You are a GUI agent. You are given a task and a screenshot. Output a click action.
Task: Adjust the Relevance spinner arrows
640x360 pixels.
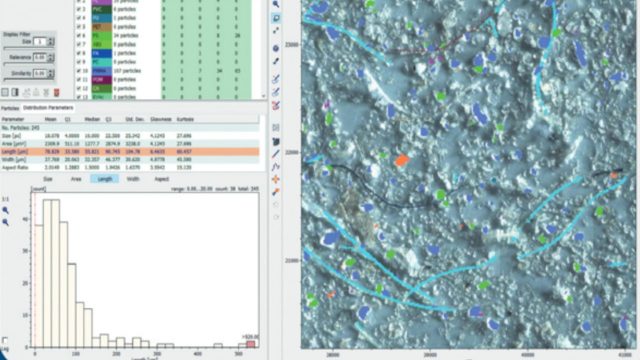51,58
